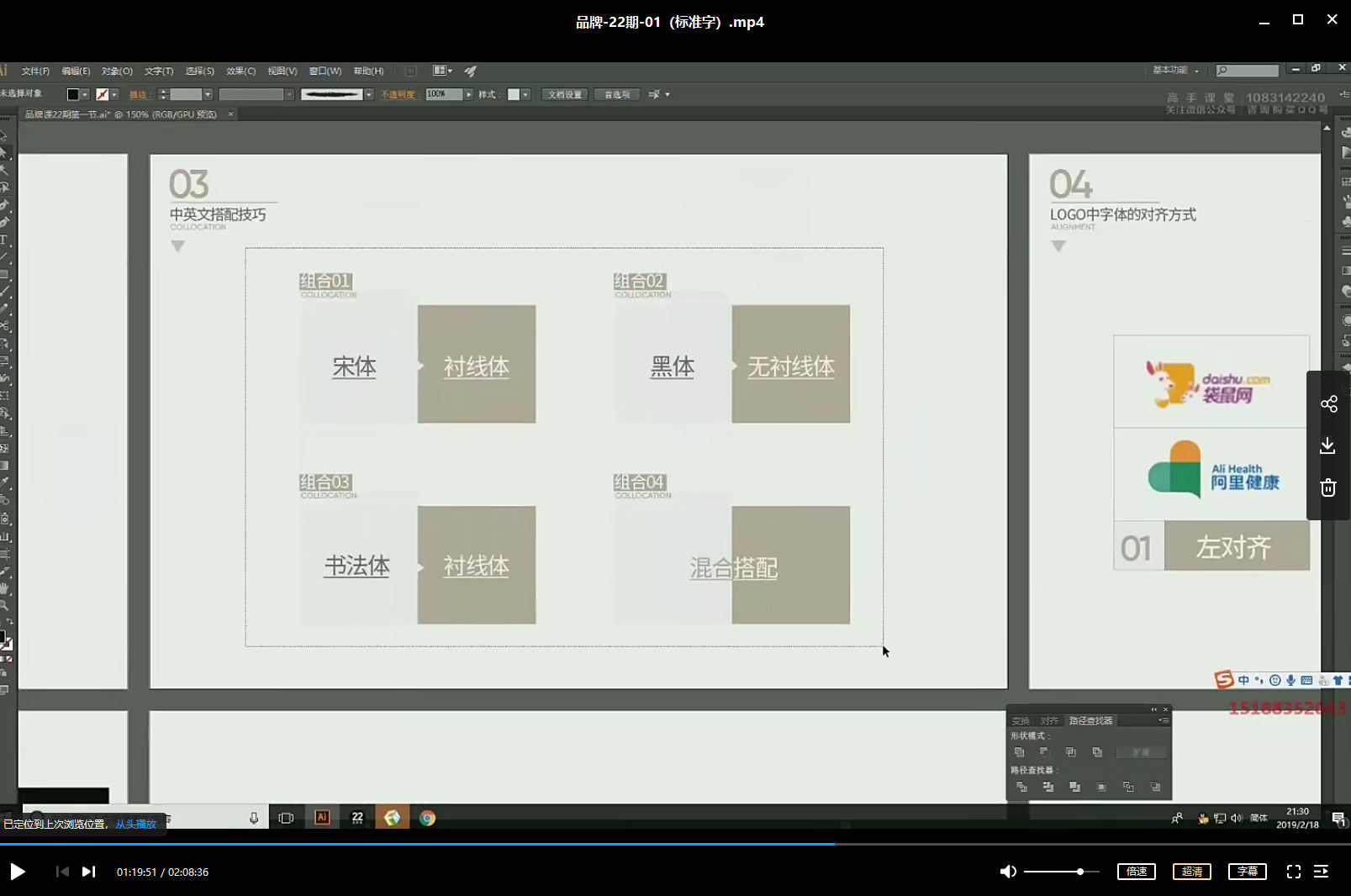Adjust the volume slider handle
Image resolution: width=1351 pixels, height=896 pixels.
(x=1080, y=872)
